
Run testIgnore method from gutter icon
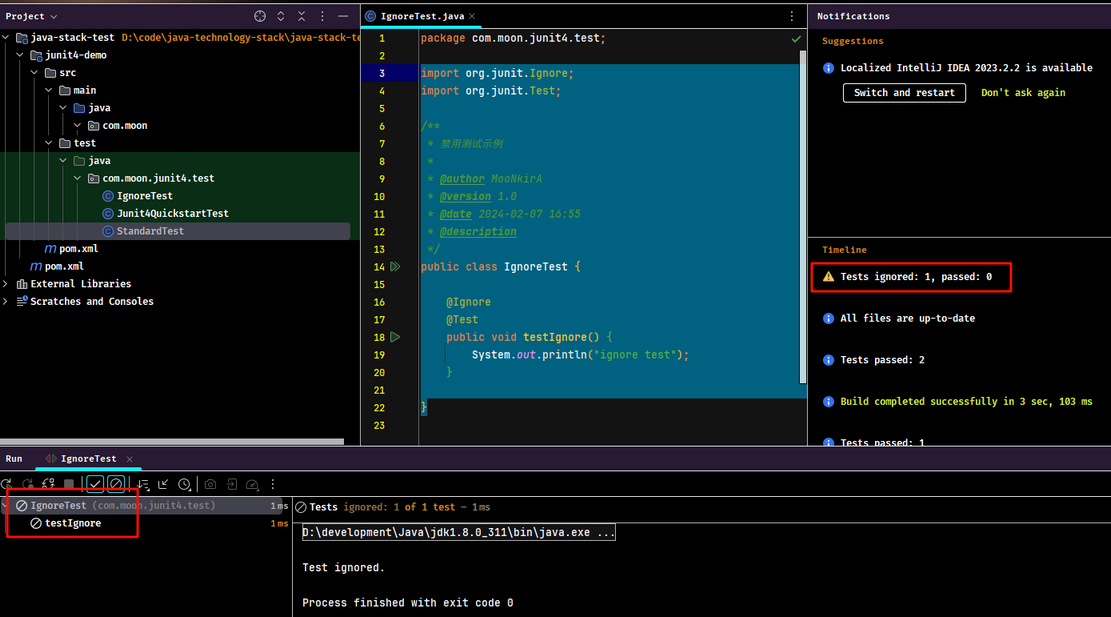(395, 337)
